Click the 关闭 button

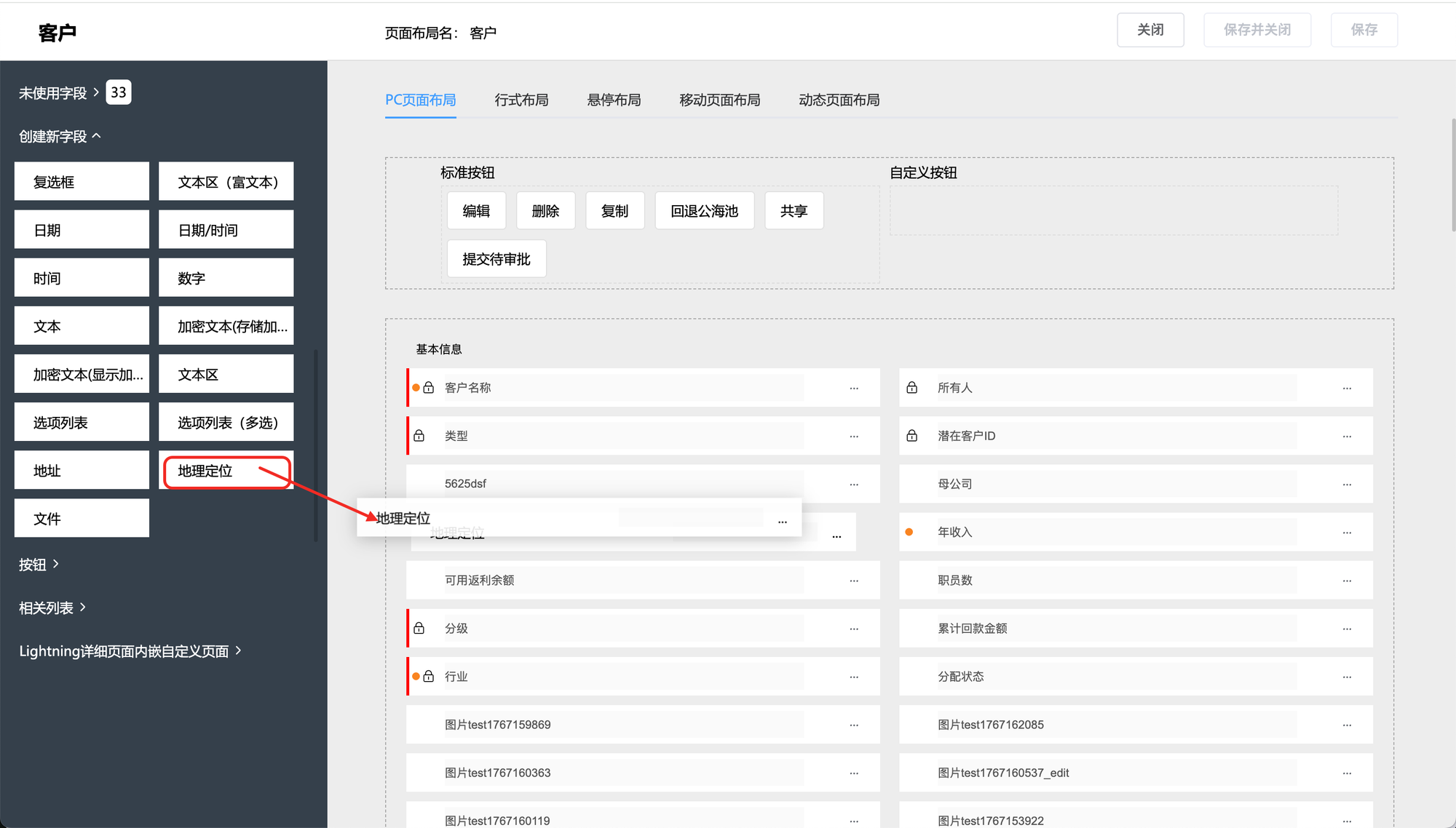pos(1150,30)
